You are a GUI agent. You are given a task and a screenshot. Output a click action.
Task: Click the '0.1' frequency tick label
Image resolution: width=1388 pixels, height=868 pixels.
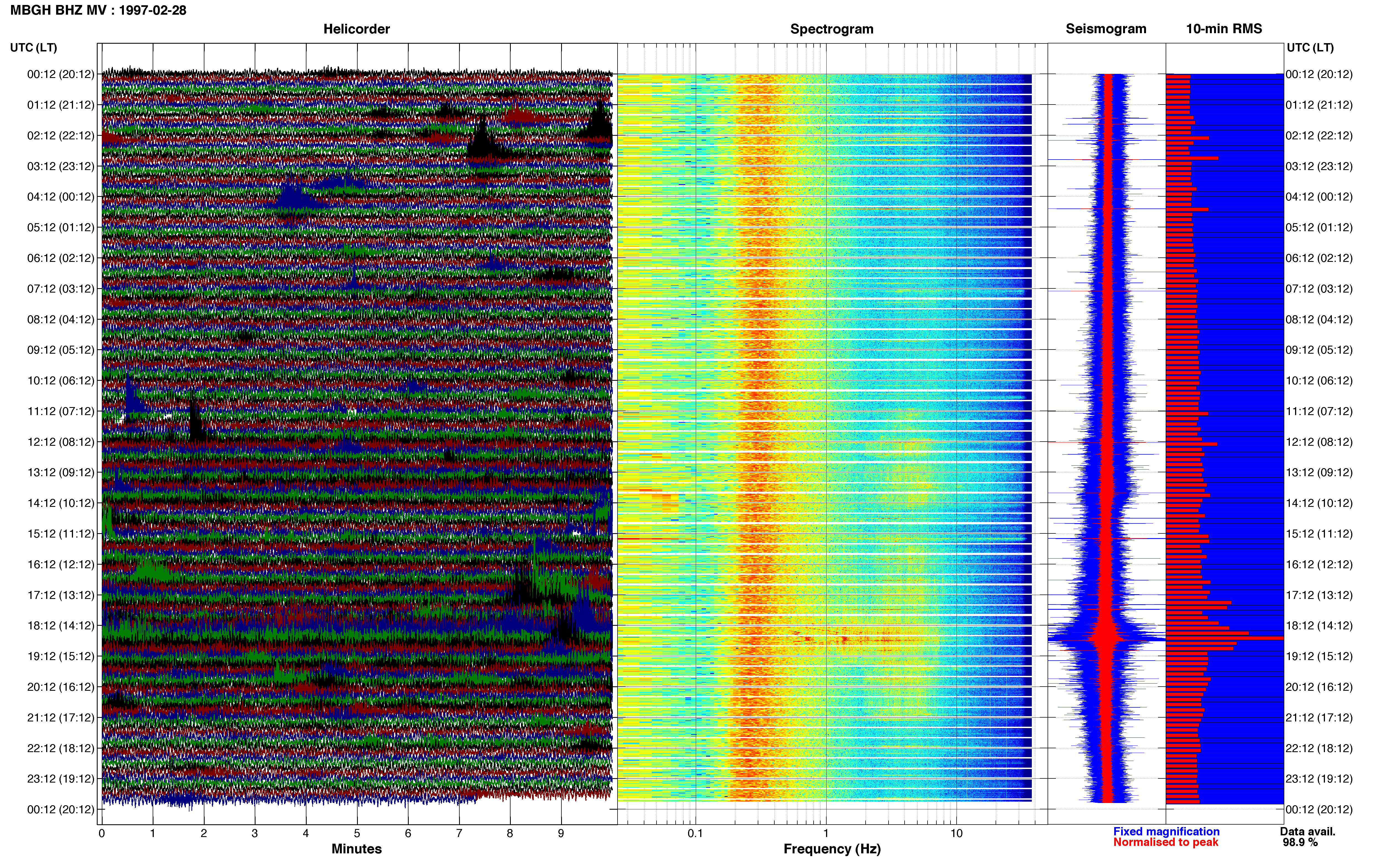(x=695, y=833)
